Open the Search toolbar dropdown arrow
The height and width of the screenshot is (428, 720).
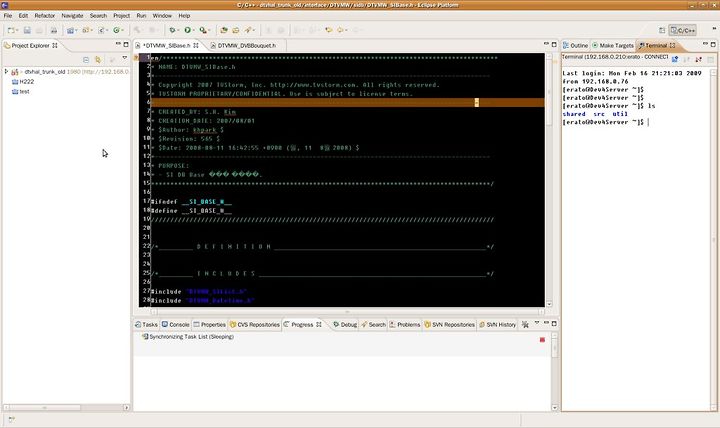point(254,30)
